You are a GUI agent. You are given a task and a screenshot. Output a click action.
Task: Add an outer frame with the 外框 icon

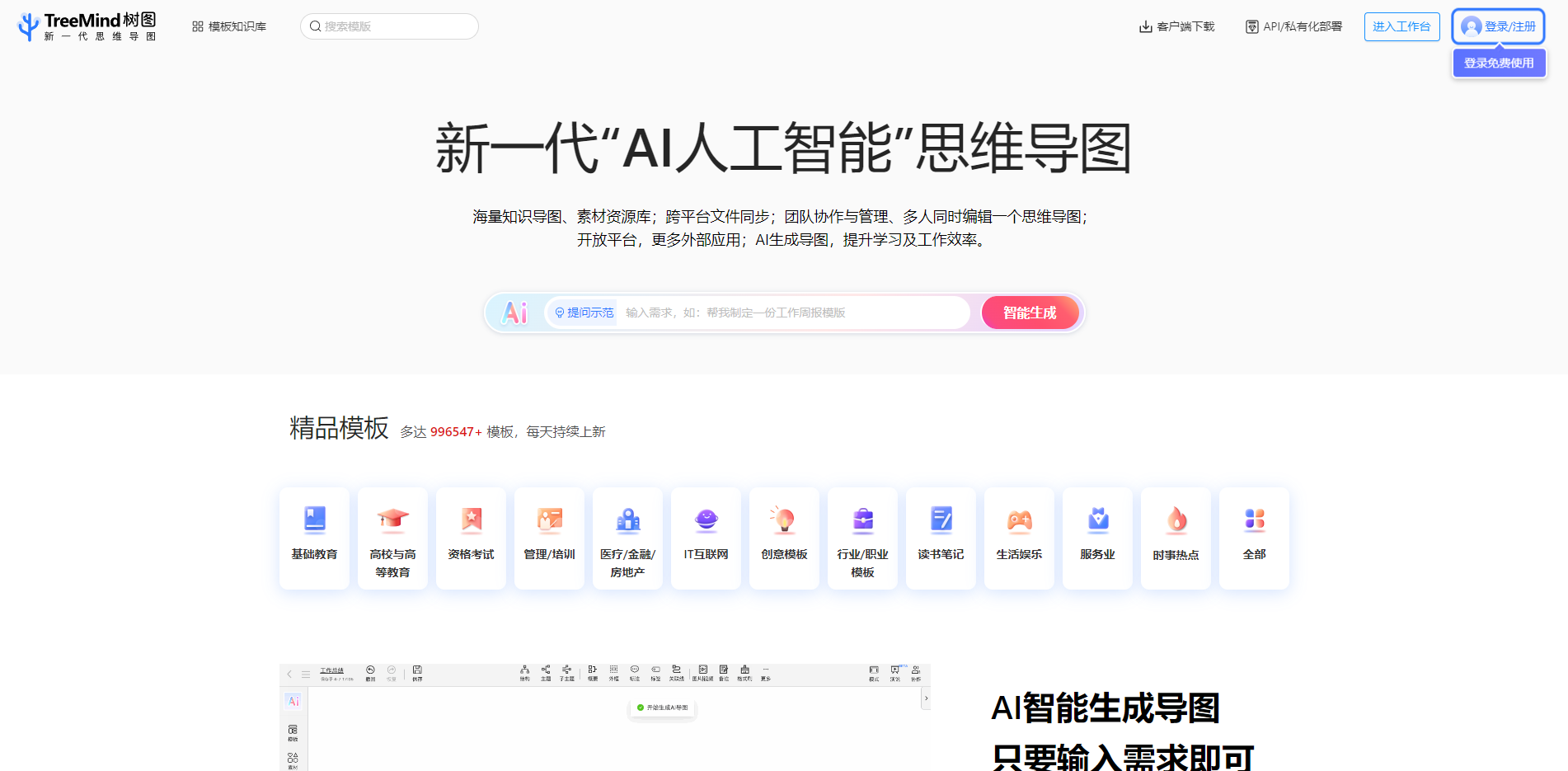(x=613, y=670)
